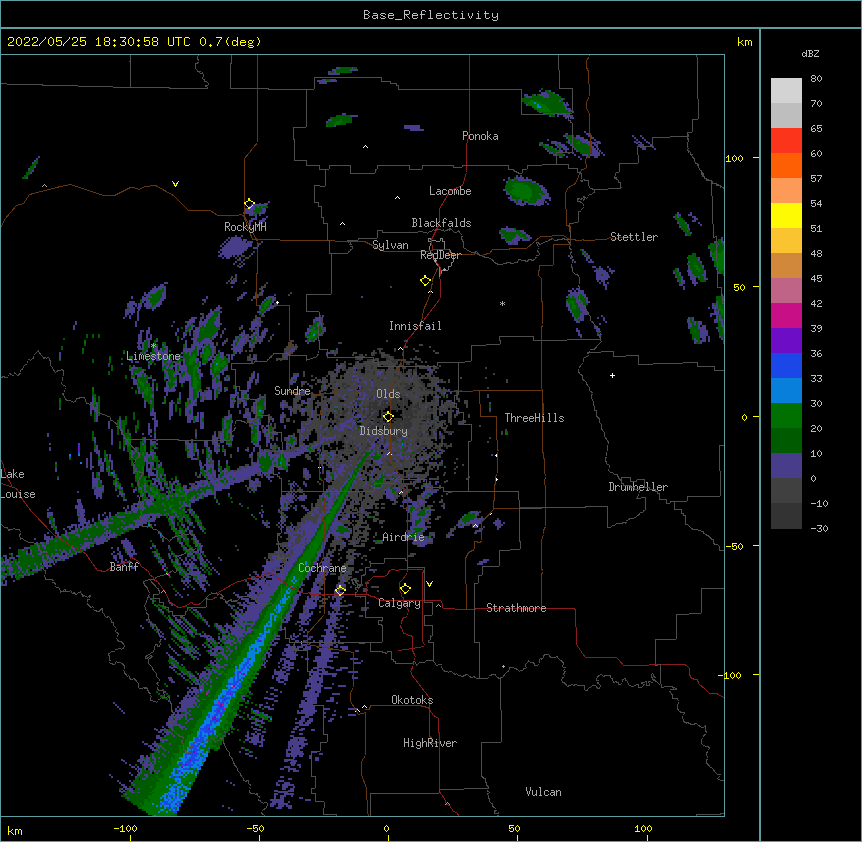Click the yellow marker at Didsbury radar site
This screenshot has width=862, height=842.
click(x=388, y=417)
